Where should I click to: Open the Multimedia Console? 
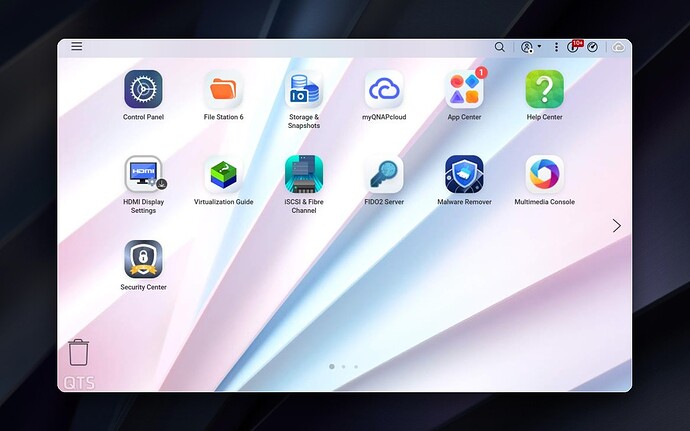click(x=544, y=174)
